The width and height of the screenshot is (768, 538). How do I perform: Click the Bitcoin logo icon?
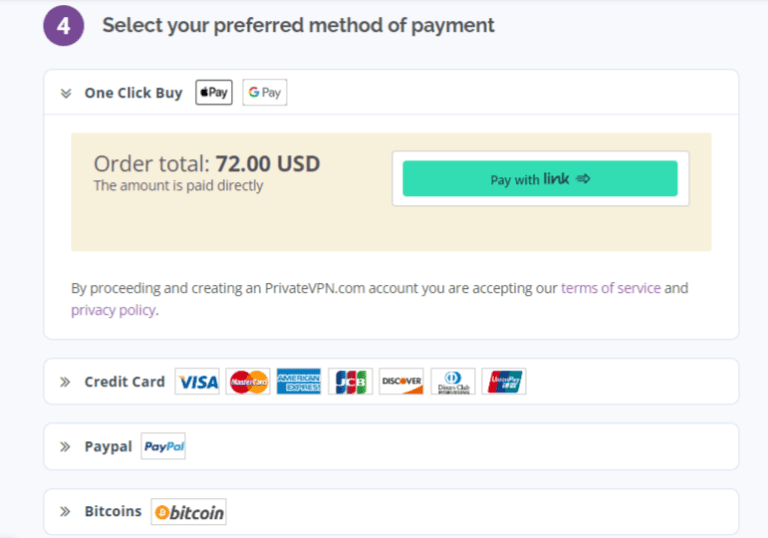tap(189, 512)
